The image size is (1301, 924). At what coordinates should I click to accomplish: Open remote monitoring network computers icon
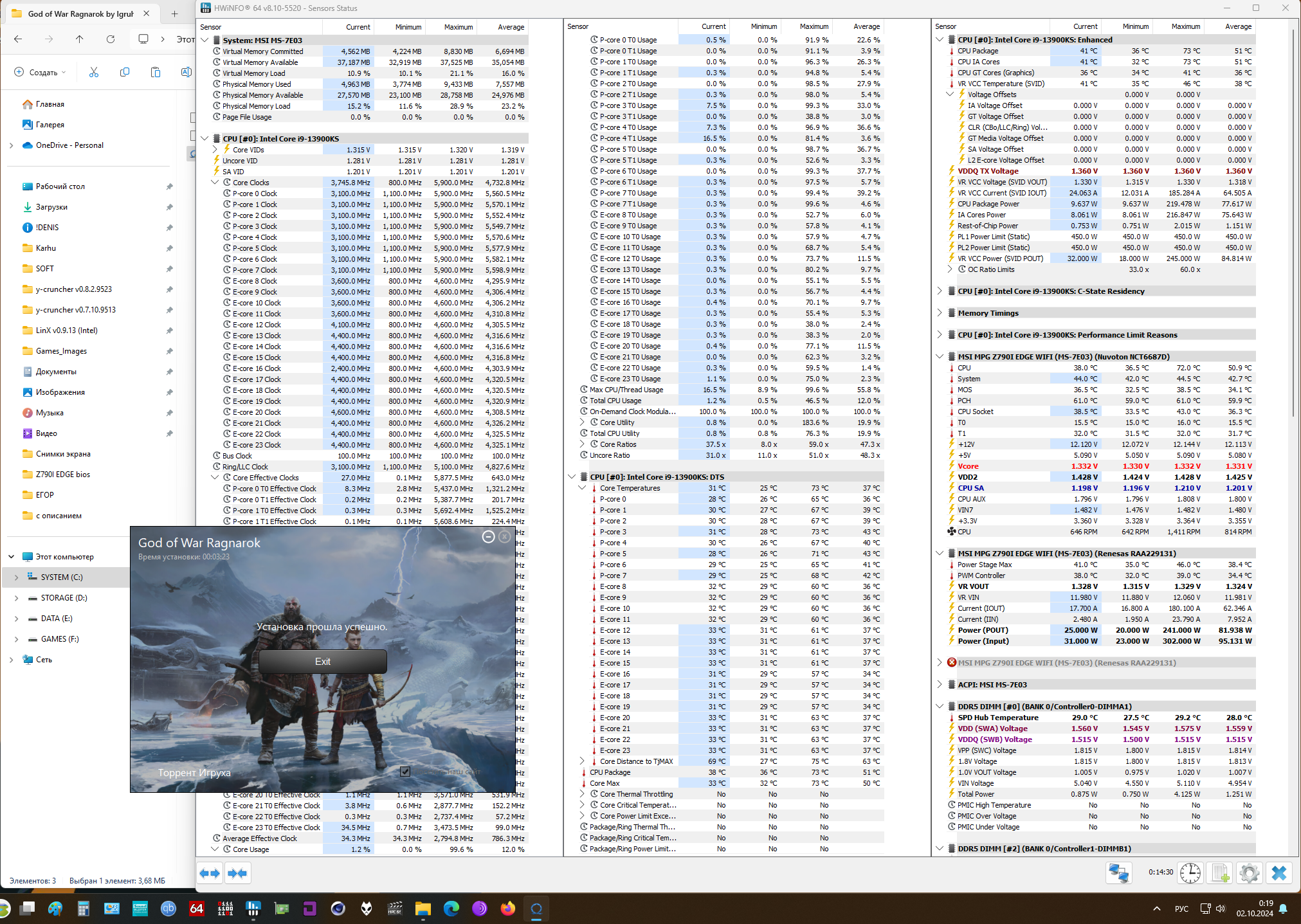(x=1118, y=873)
